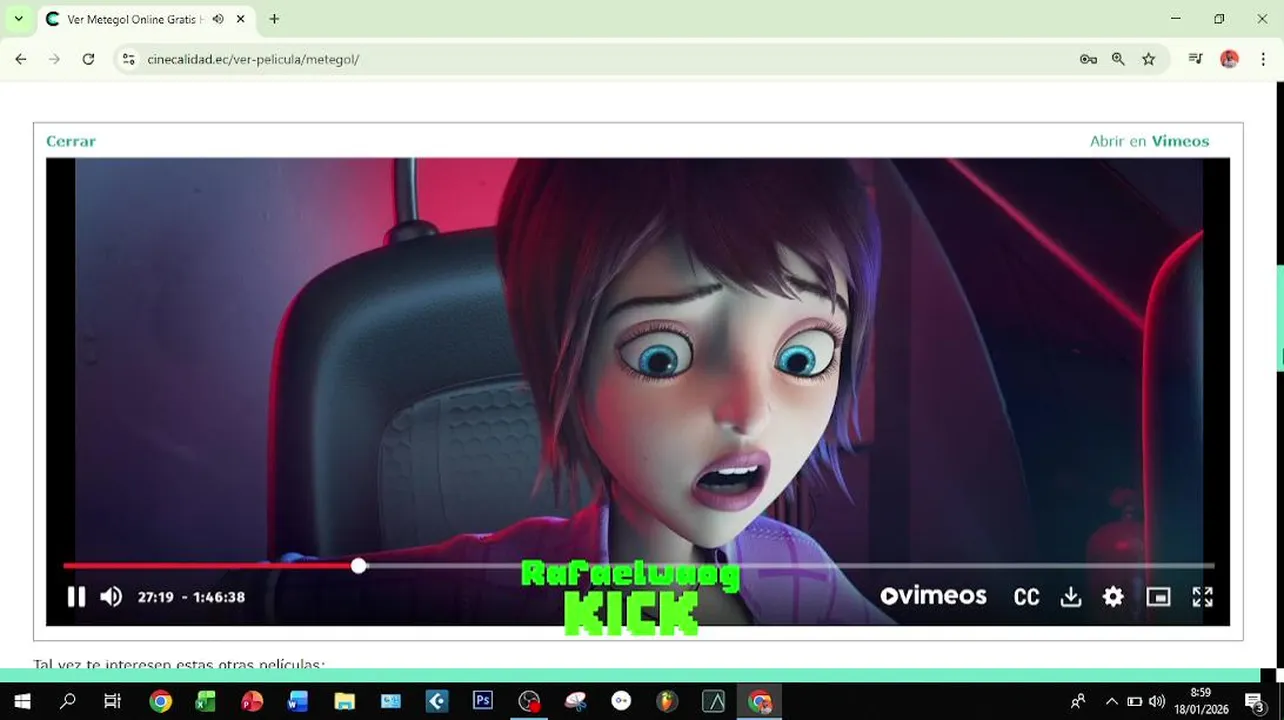Show hidden system tray icons

click(x=1111, y=702)
